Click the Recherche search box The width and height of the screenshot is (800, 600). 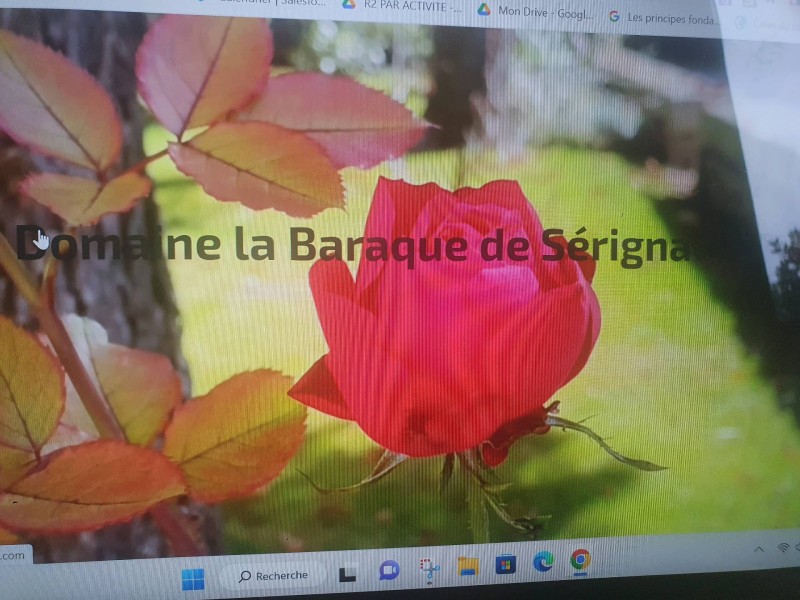coord(277,574)
